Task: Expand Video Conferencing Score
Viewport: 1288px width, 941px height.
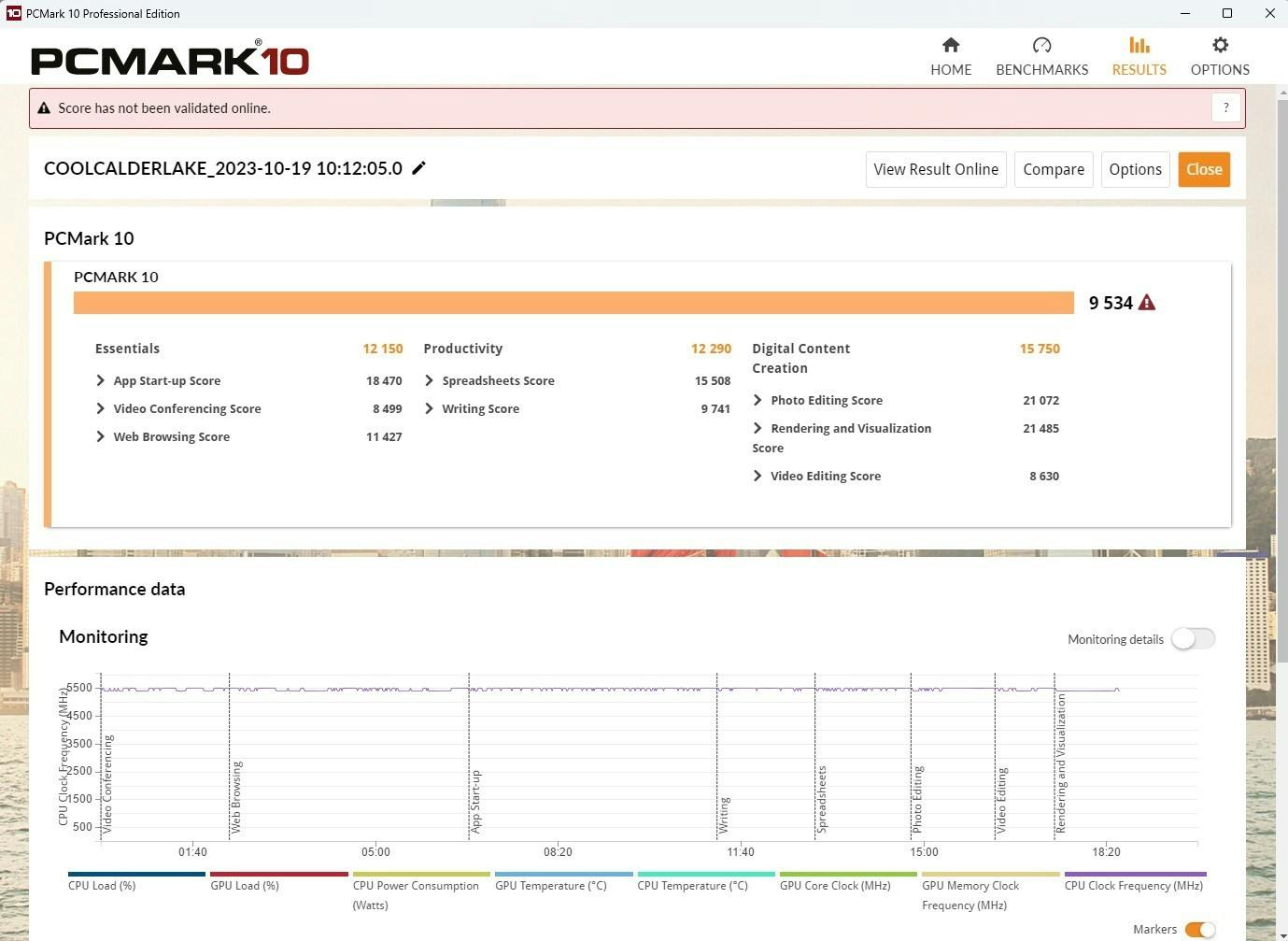Action: tap(101, 408)
